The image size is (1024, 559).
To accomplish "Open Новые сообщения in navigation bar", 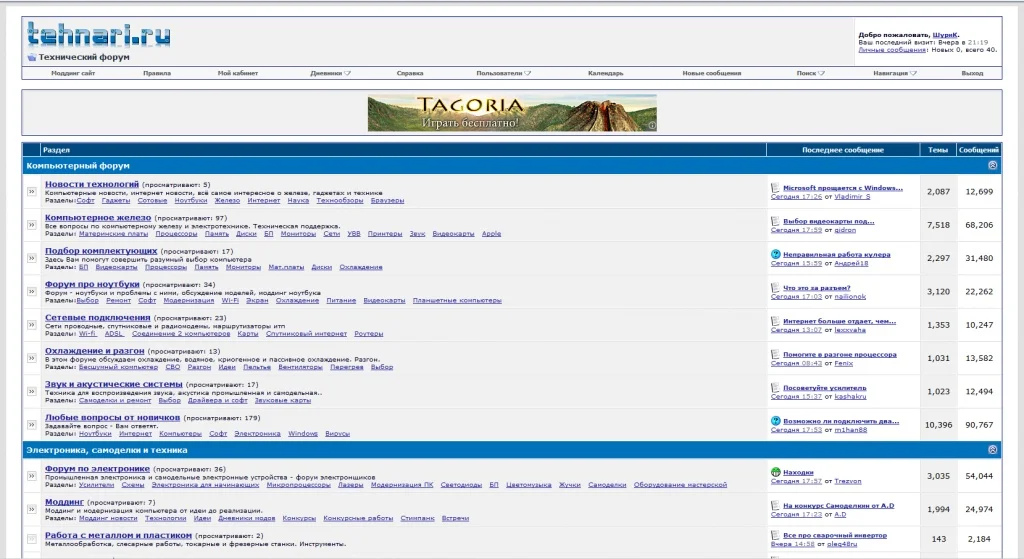I will click(x=712, y=73).
